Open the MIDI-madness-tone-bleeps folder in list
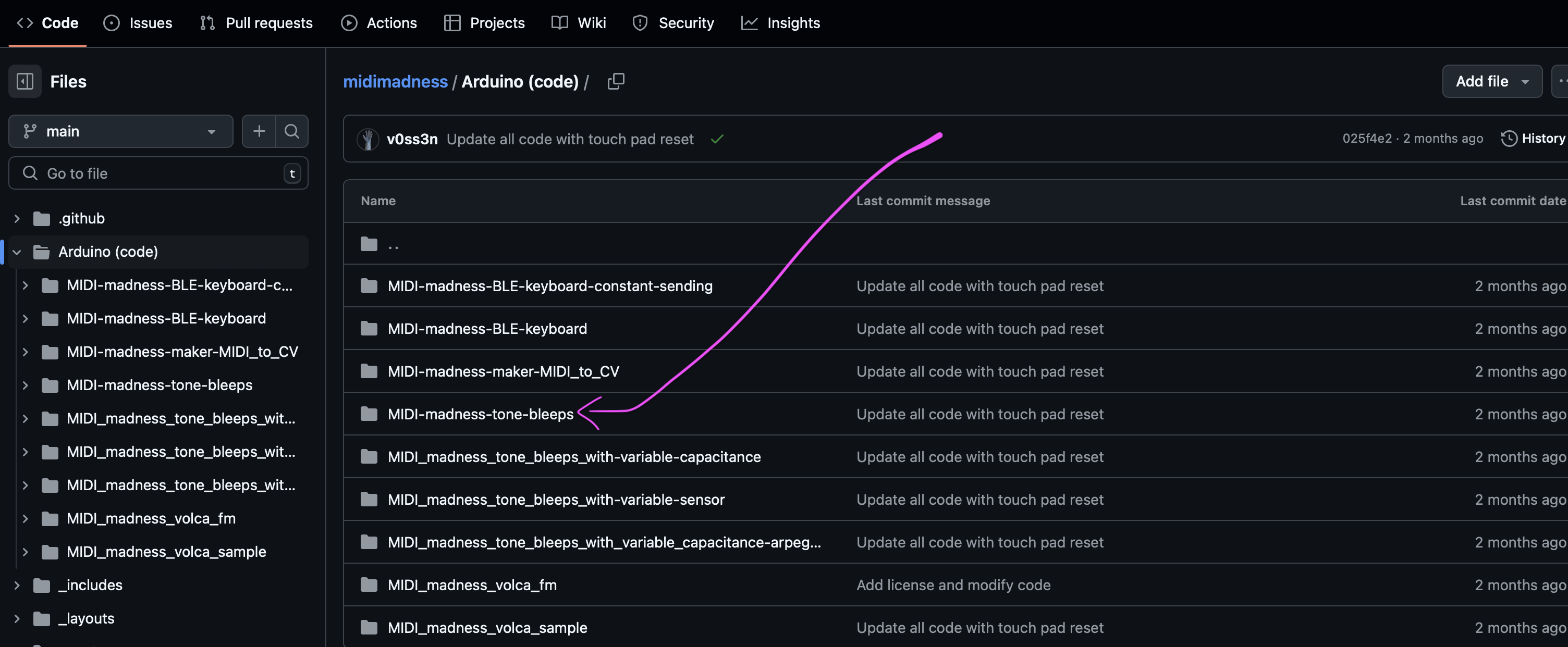 (x=480, y=414)
